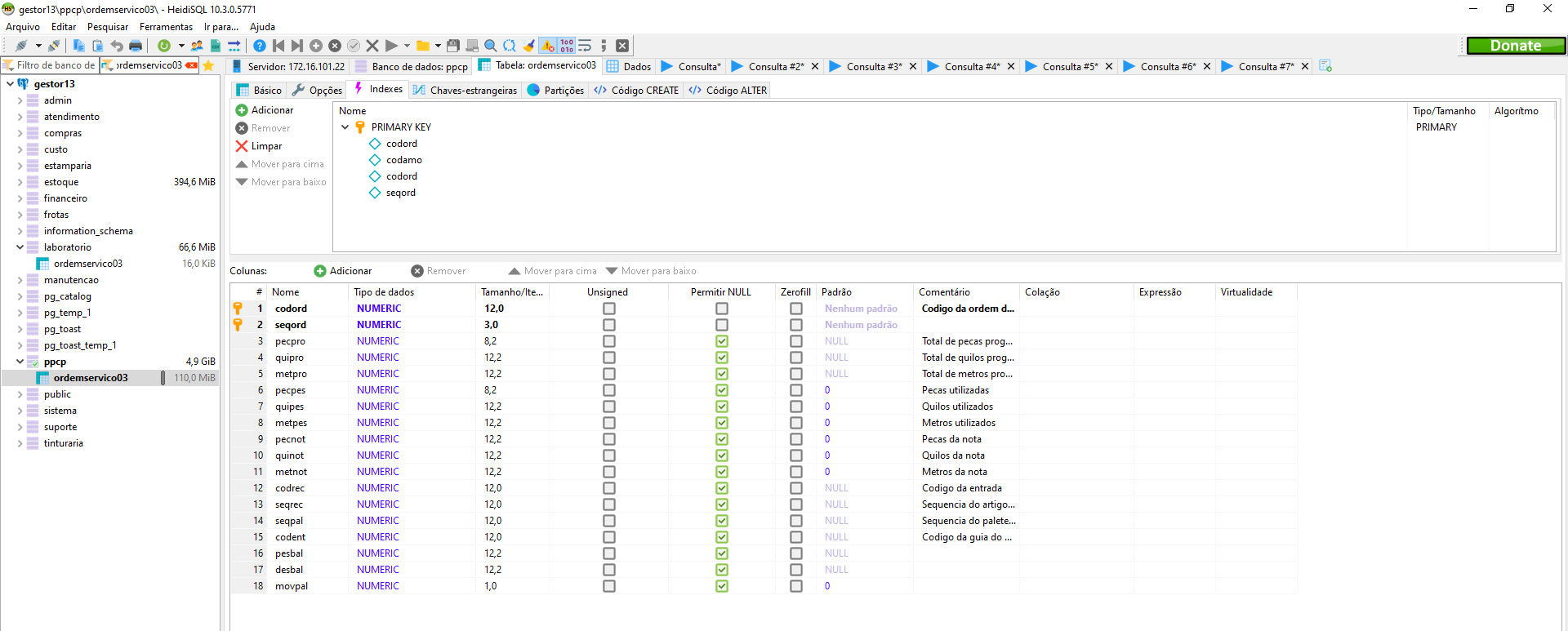Toggle Unsigned checkbox for metnot row
1568x631 pixels.
608,472
